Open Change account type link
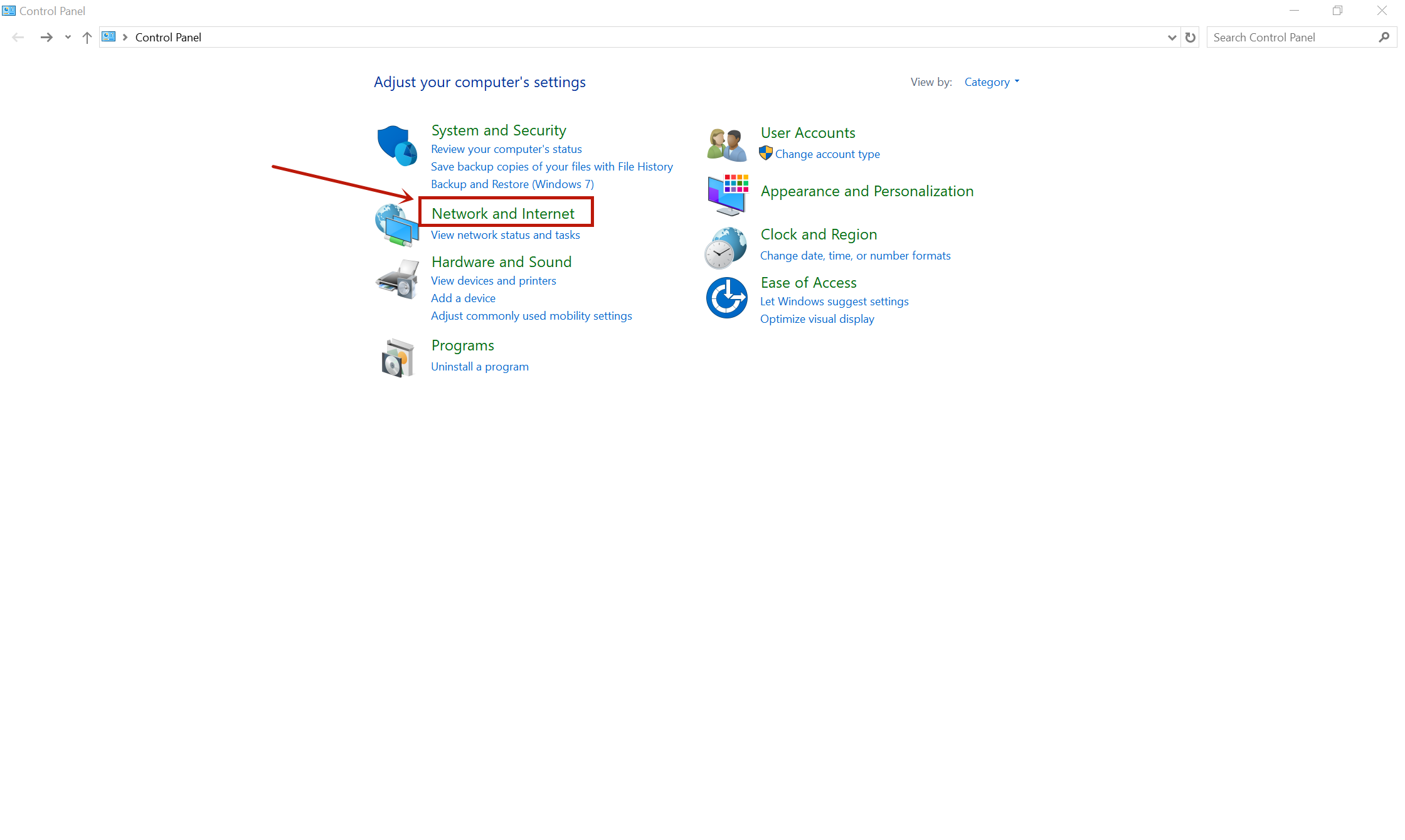 [x=827, y=154]
